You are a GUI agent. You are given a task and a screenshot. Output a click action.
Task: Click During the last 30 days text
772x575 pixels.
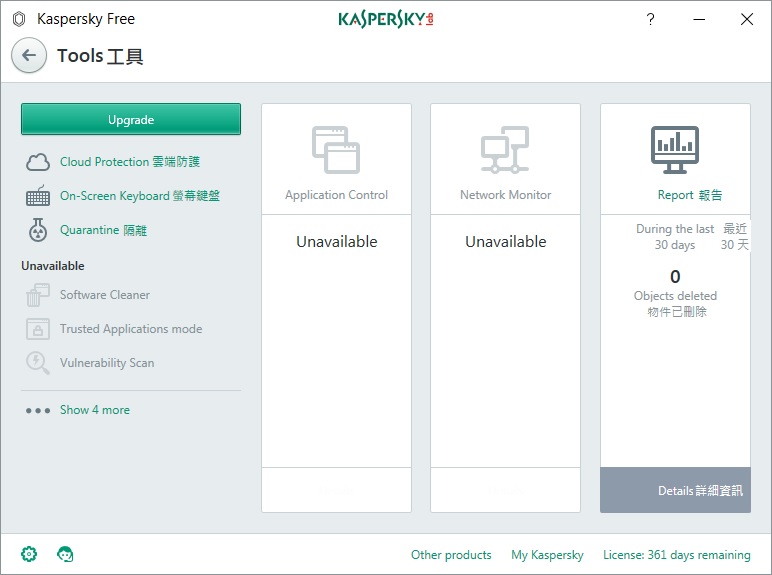(675, 237)
